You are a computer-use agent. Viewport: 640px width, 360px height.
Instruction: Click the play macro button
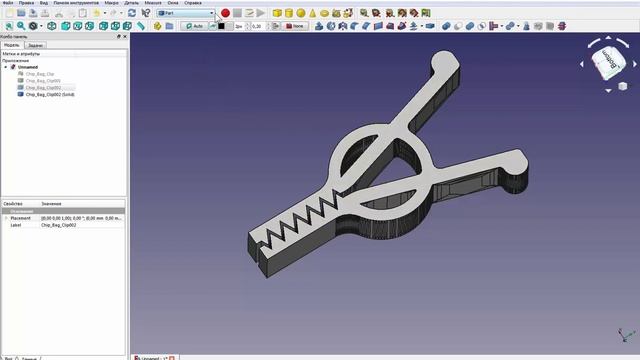pos(260,13)
